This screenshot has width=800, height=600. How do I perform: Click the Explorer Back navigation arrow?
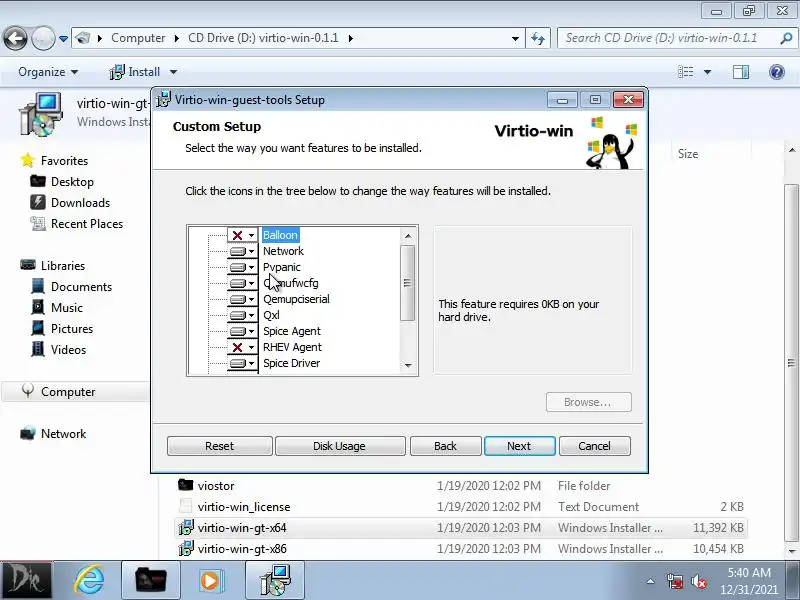coord(15,38)
